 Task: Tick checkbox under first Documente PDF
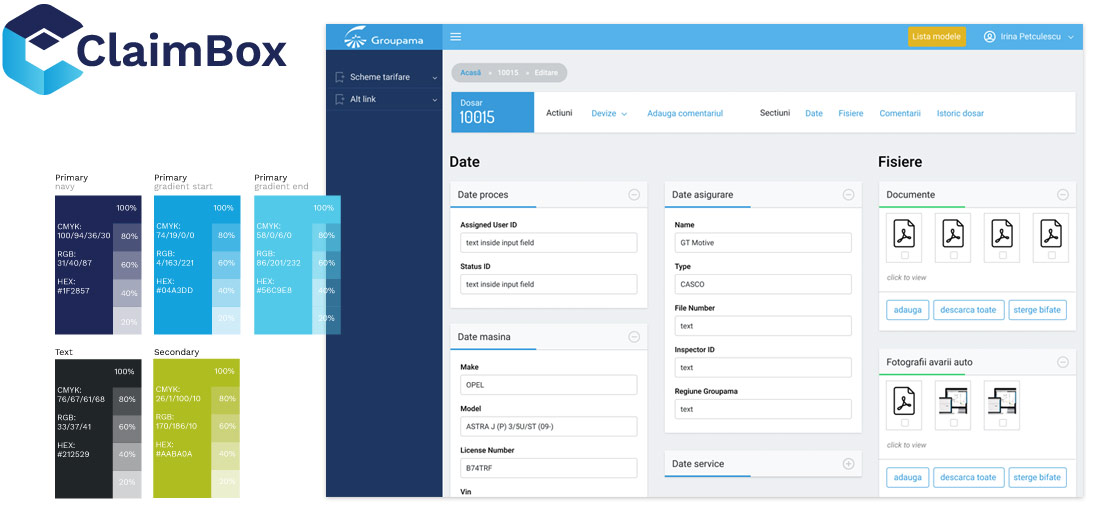pyautogui.click(x=905, y=255)
